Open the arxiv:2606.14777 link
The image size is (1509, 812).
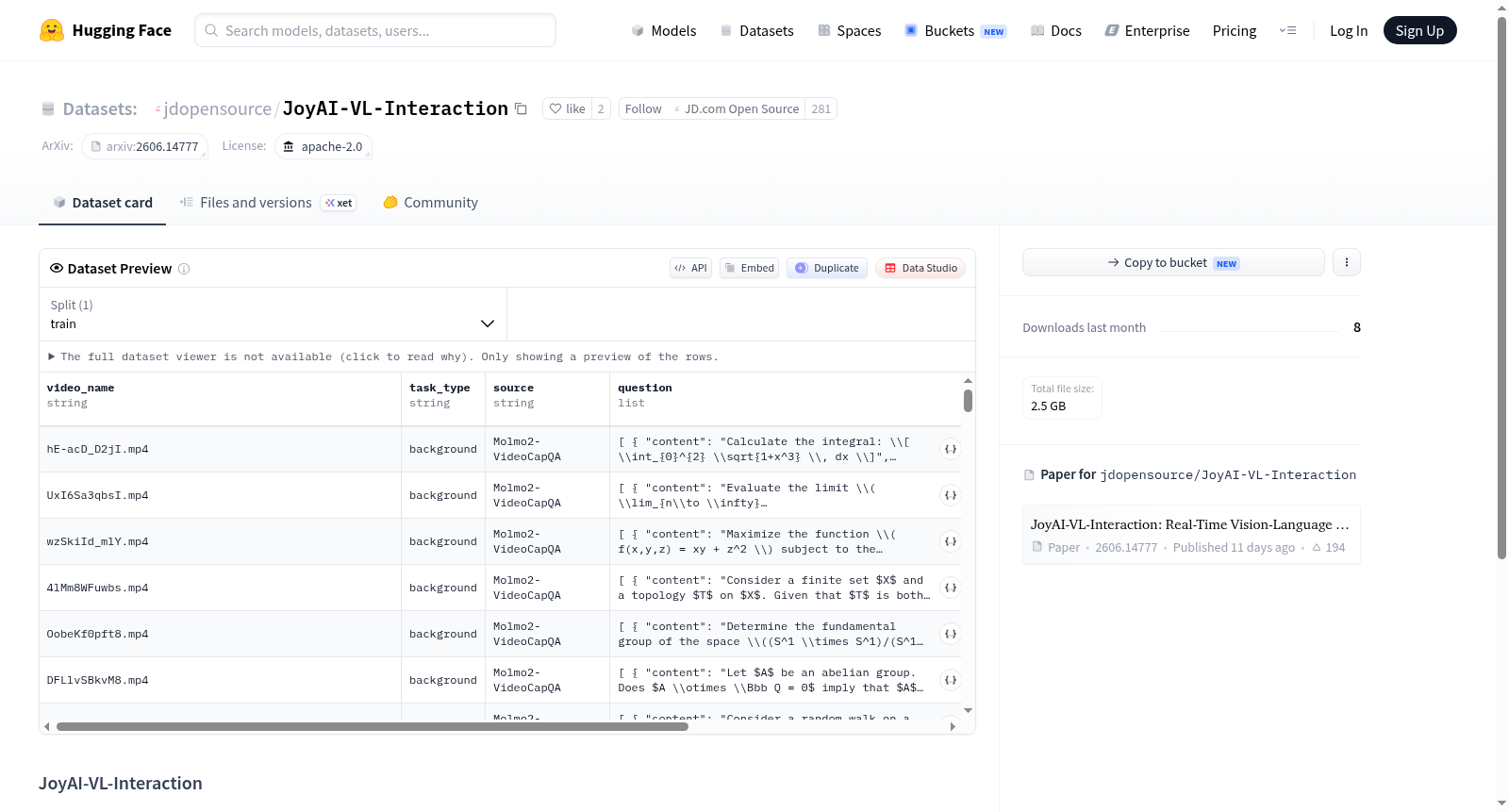(x=145, y=146)
